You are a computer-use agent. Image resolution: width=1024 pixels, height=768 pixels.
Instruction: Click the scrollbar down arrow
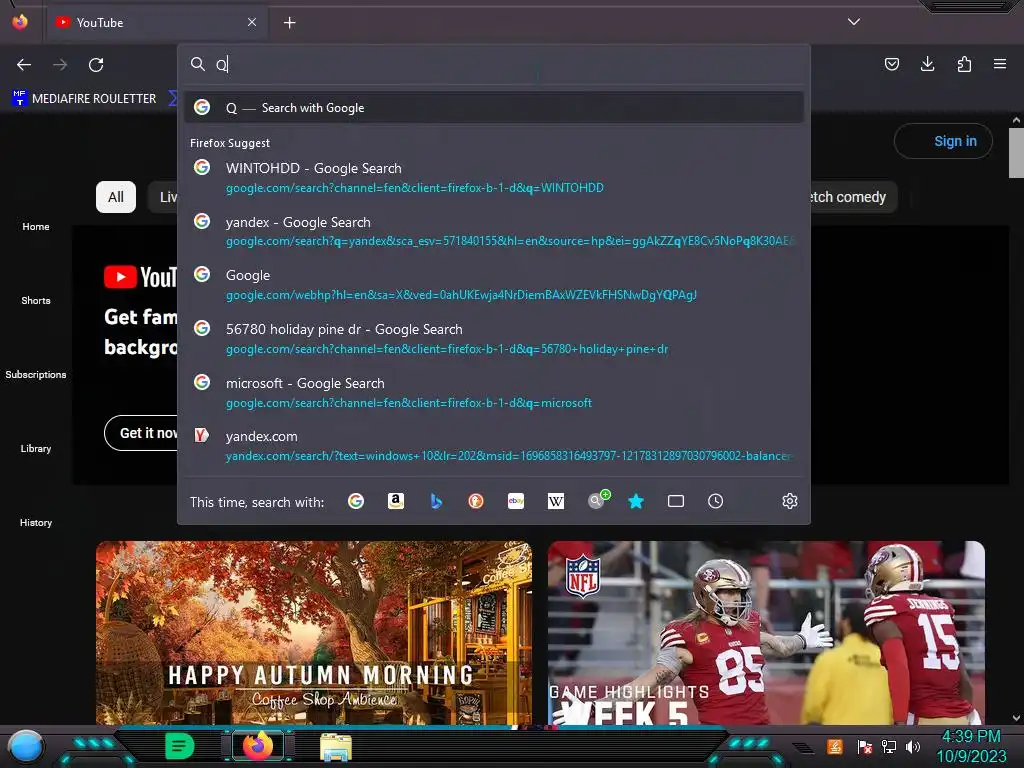1016,718
